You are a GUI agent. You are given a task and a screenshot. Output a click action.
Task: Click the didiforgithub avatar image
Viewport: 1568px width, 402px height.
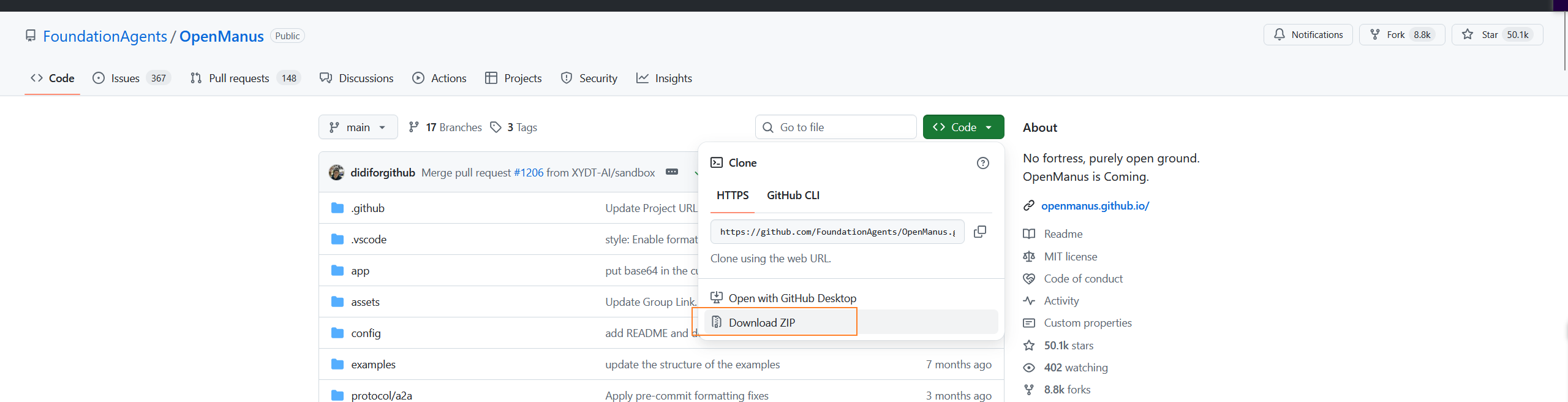pyautogui.click(x=336, y=173)
